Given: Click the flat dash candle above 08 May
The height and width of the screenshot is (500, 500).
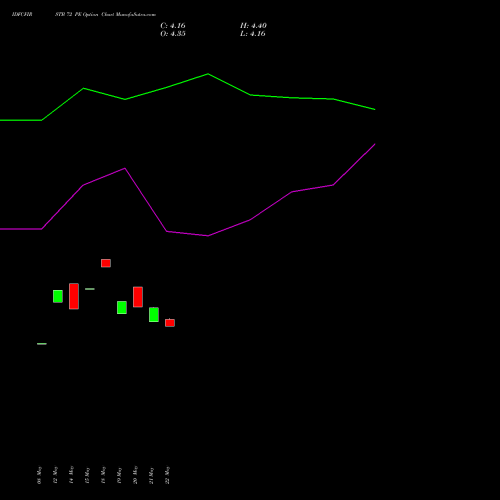Looking at the screenshot, I should coord(42,344).
